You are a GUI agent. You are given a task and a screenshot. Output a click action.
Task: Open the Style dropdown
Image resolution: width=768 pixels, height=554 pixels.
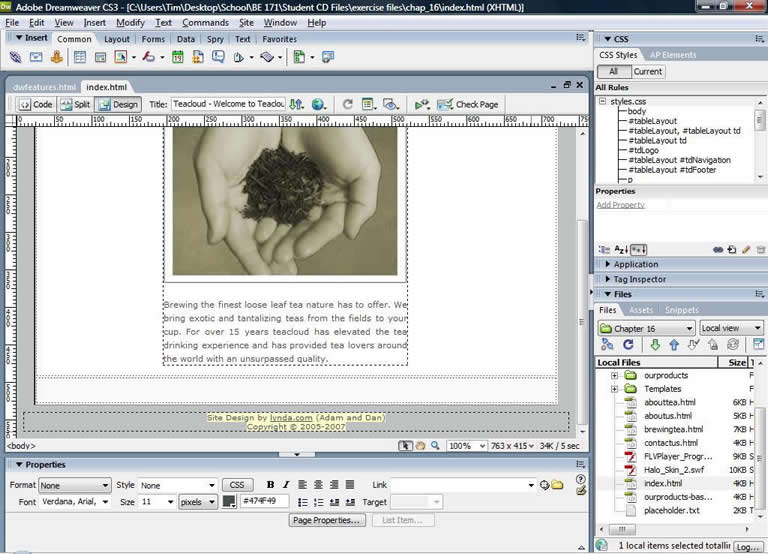click(178, 485)
